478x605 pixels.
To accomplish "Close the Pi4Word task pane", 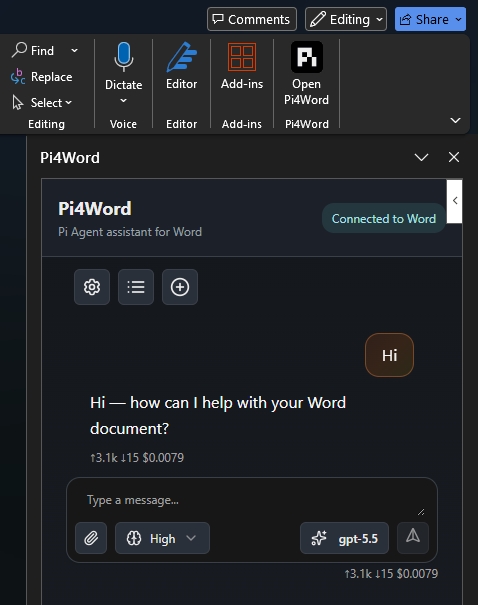I will [454, 157].
